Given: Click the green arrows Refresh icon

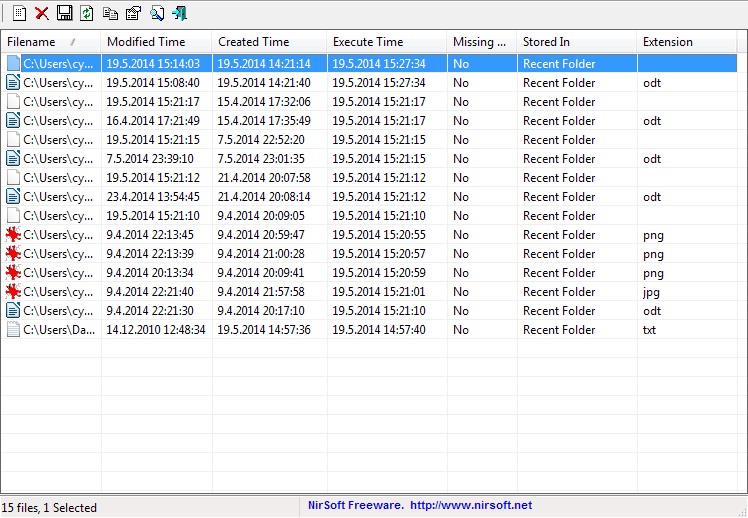Looking at the screenshot, I should click(x=87, y=13).
